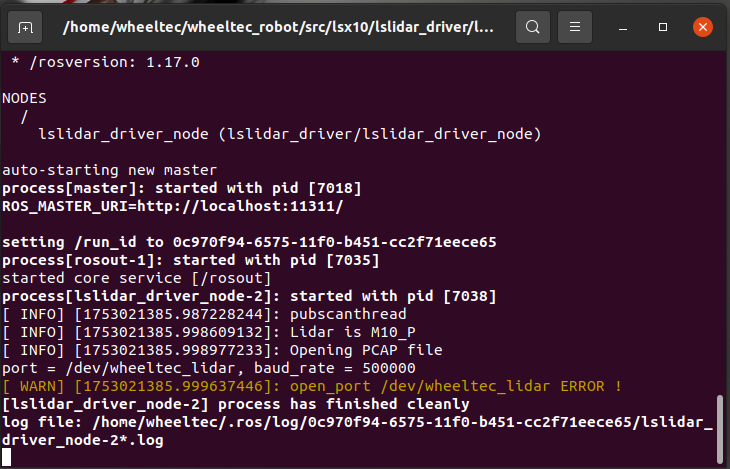
Task: Click the 'NODES' heading text
Action: click(24, 98)
